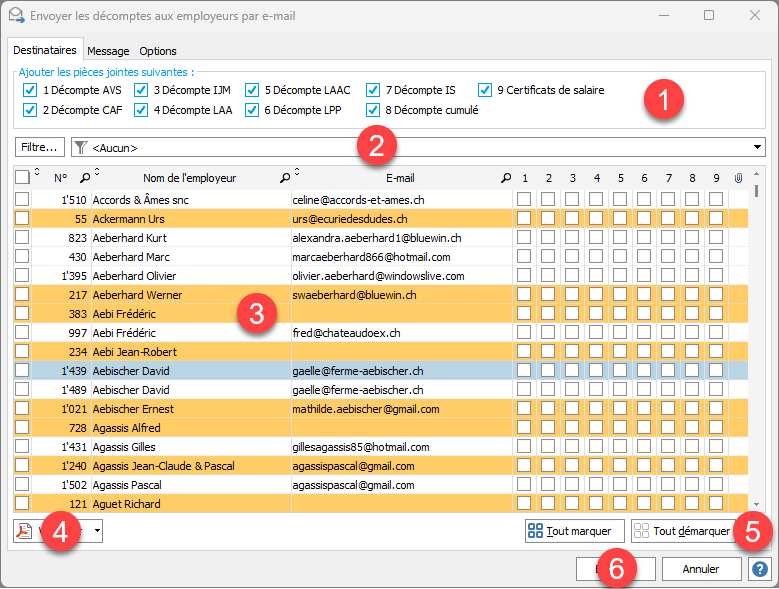Click the funnel icon in filter field
Screen dimensions: 779x589
click(81, 147)
